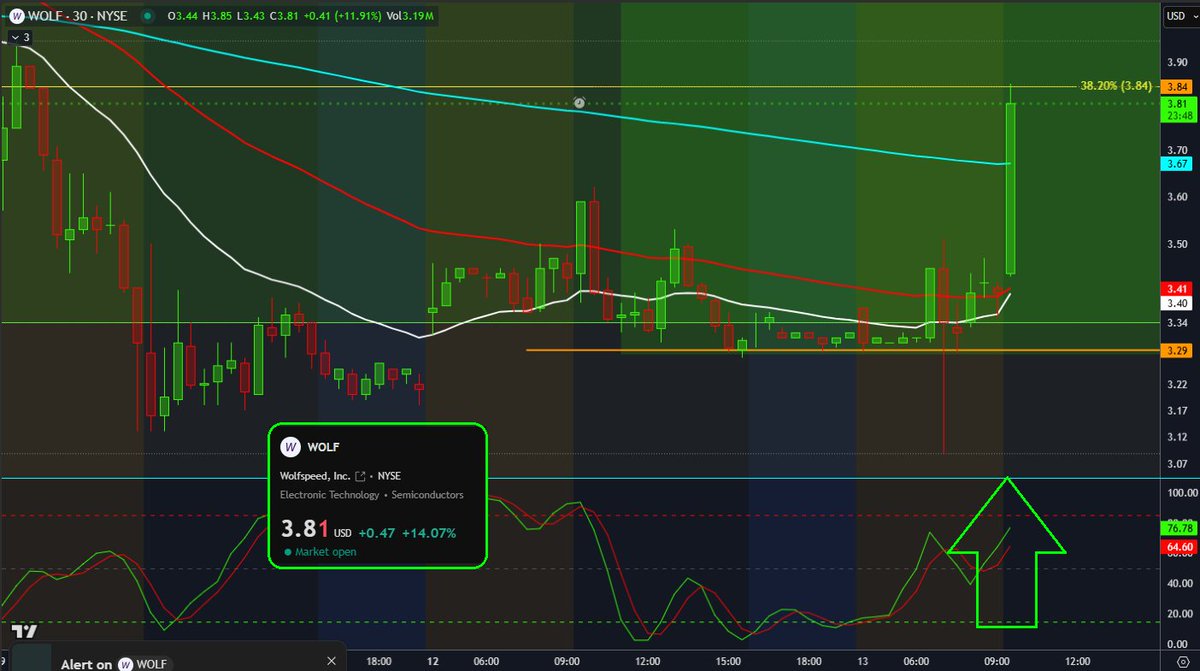Click the +14.07% change in symbol card
Viewport: 1200px width, 671px height.
429,533
